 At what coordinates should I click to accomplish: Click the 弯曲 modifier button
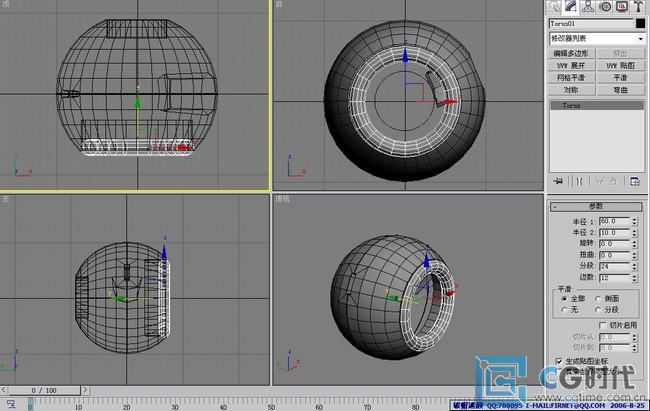tap(620, 90)
